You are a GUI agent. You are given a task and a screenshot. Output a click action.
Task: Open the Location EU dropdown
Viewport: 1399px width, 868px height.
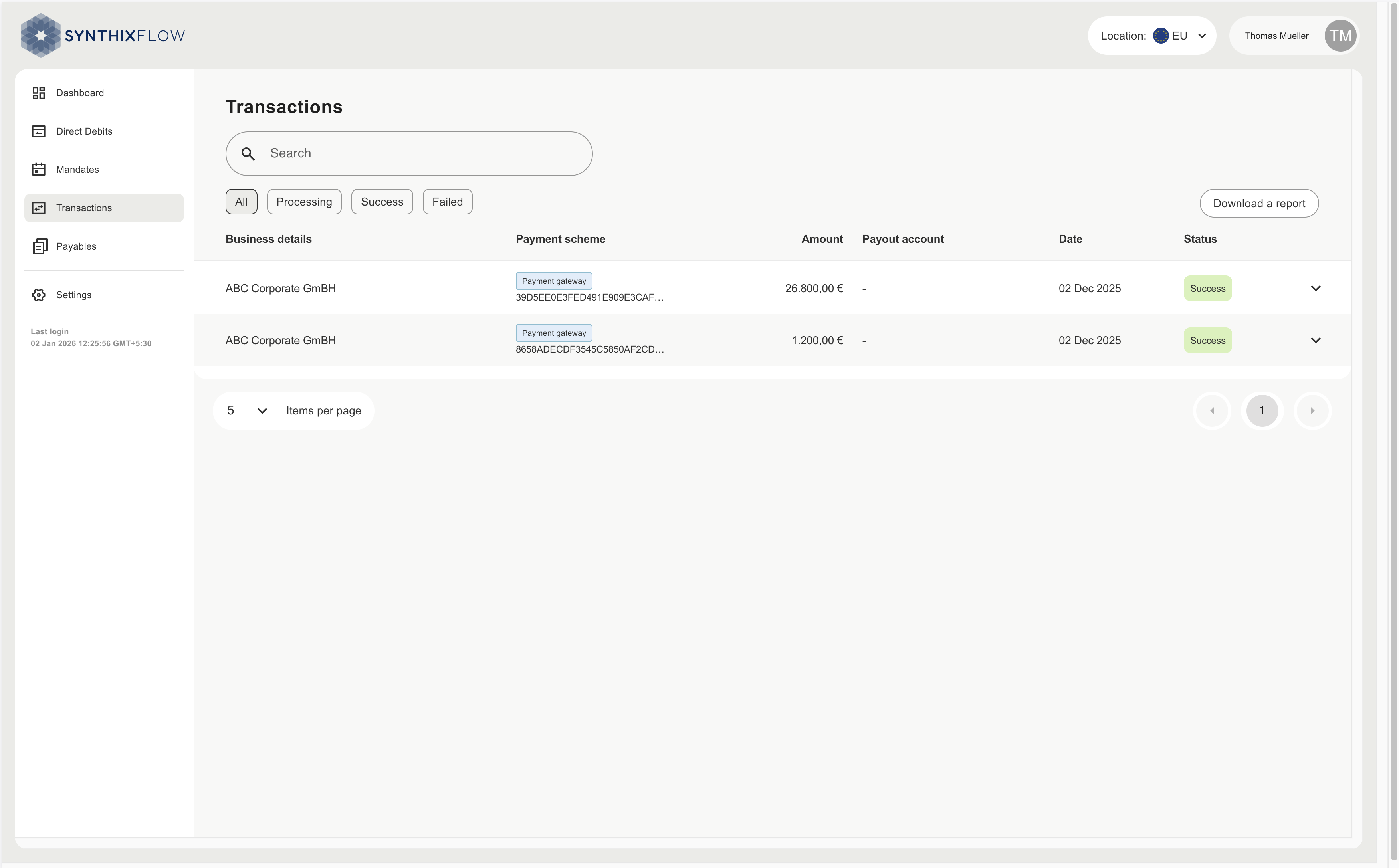click(x=1151, y=36)
